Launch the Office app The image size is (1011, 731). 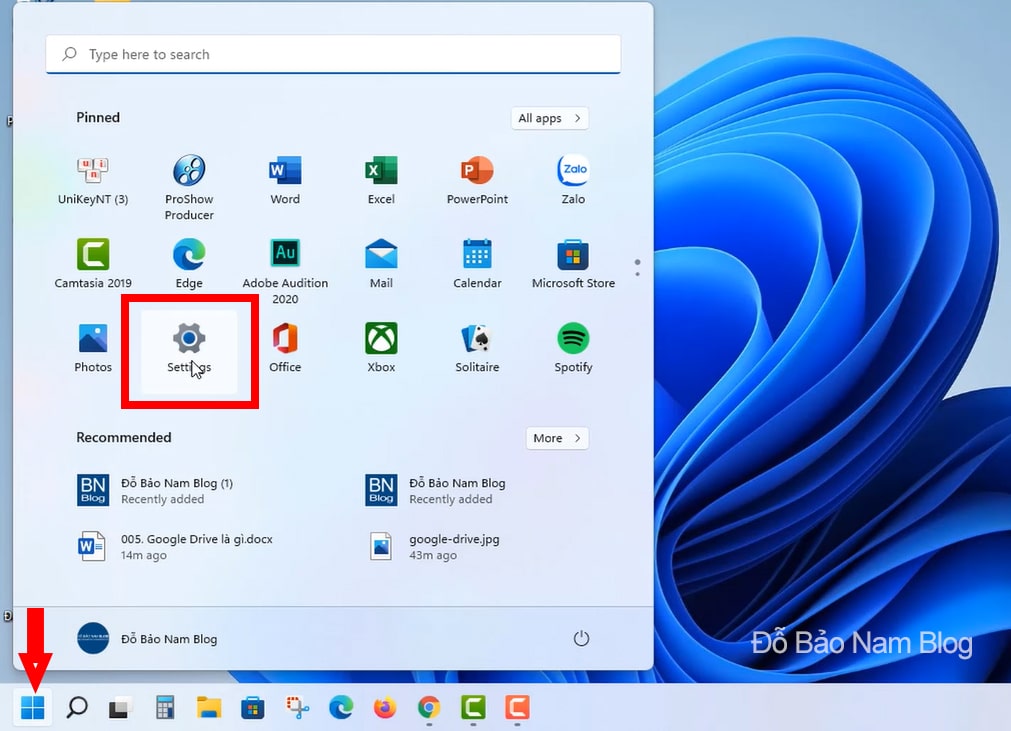285,349
